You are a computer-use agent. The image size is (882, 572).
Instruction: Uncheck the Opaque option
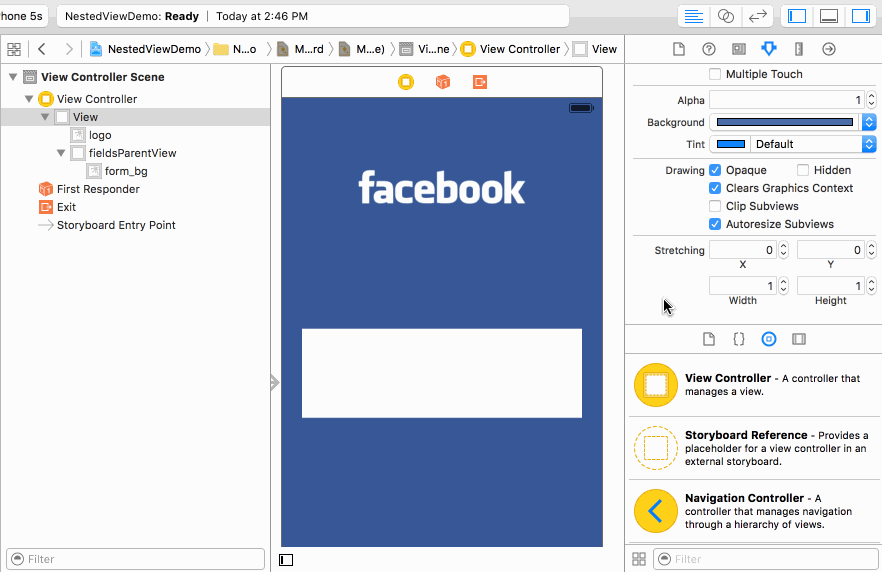pos(715,170)
